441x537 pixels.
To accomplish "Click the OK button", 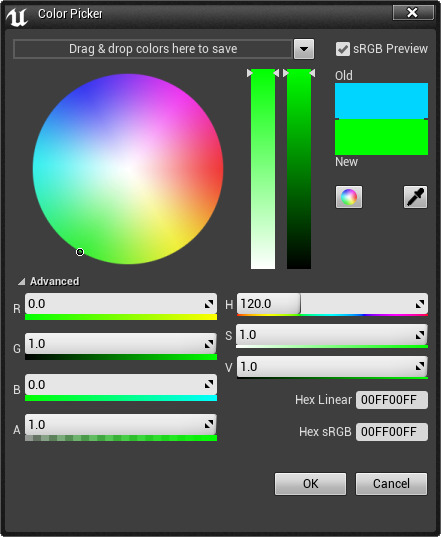I will point(310,484).
